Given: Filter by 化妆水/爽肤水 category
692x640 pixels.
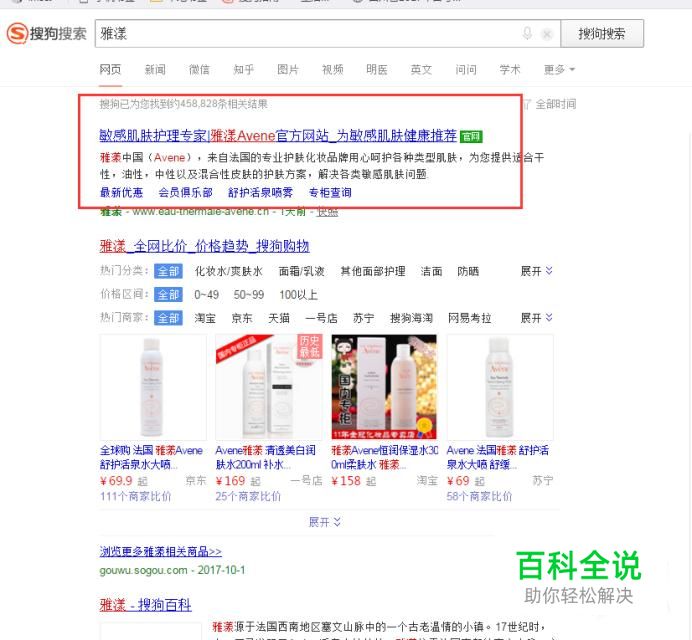Looking at the screenshot, I should pyautogui.click(x=229, y=271).
